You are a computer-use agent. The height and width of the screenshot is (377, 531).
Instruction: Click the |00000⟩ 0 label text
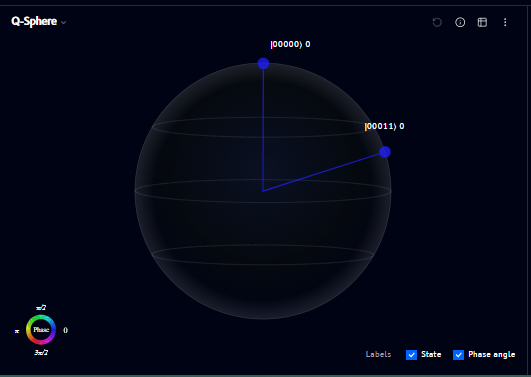pos(290,44)
